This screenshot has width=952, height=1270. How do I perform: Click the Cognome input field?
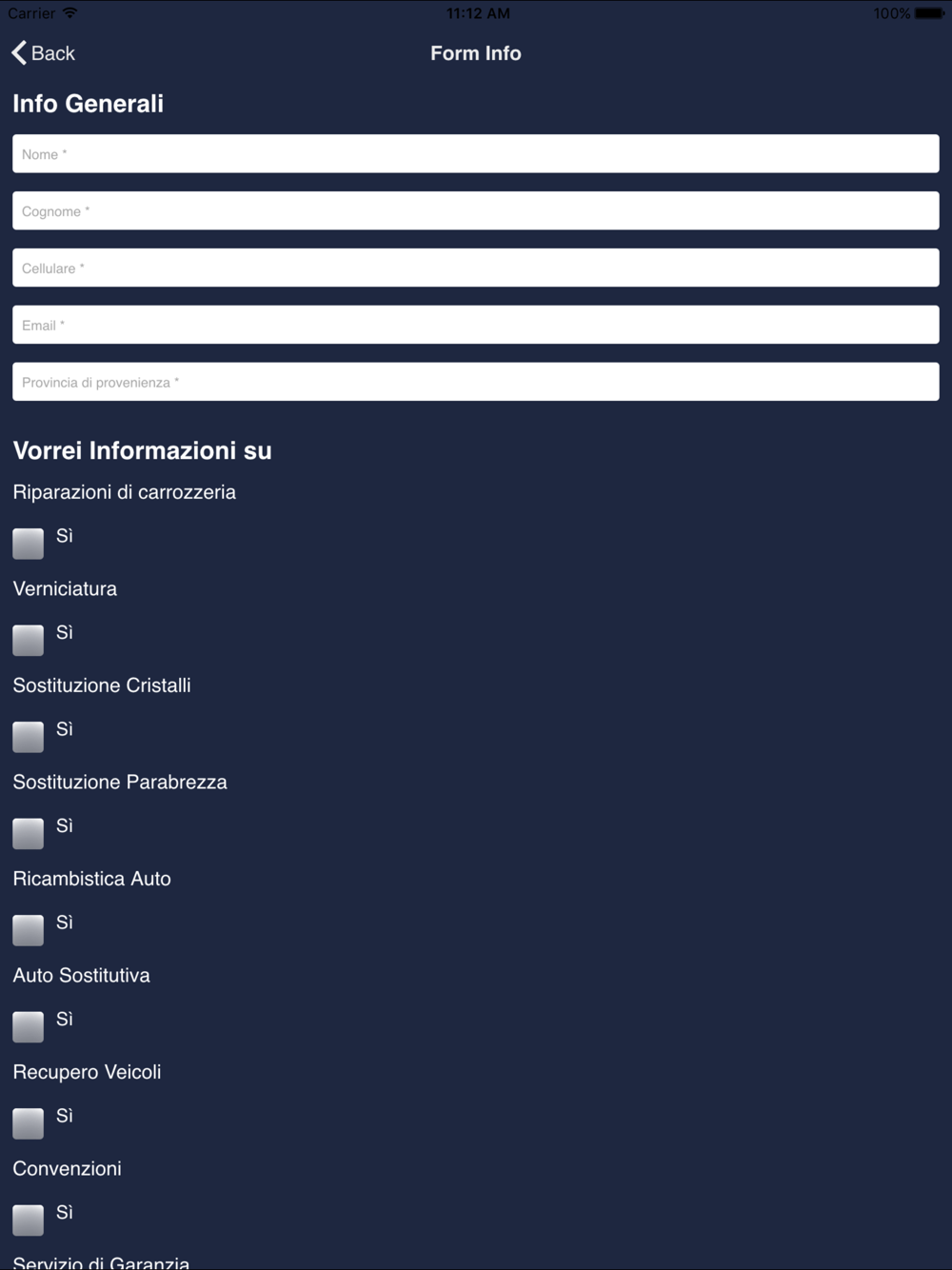click(x=476, y=211)
